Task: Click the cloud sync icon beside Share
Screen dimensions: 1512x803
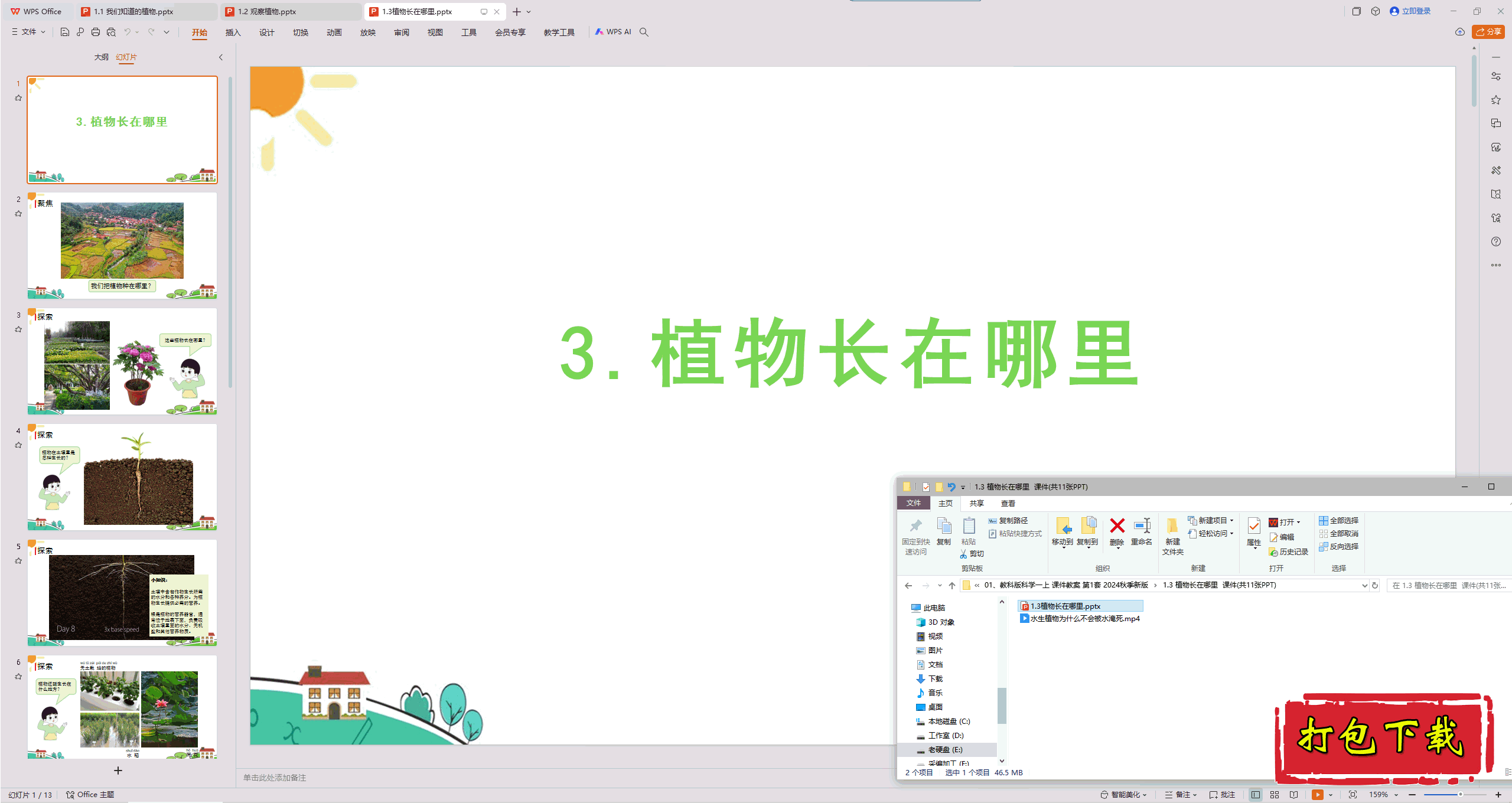Action: (1460, 32)
